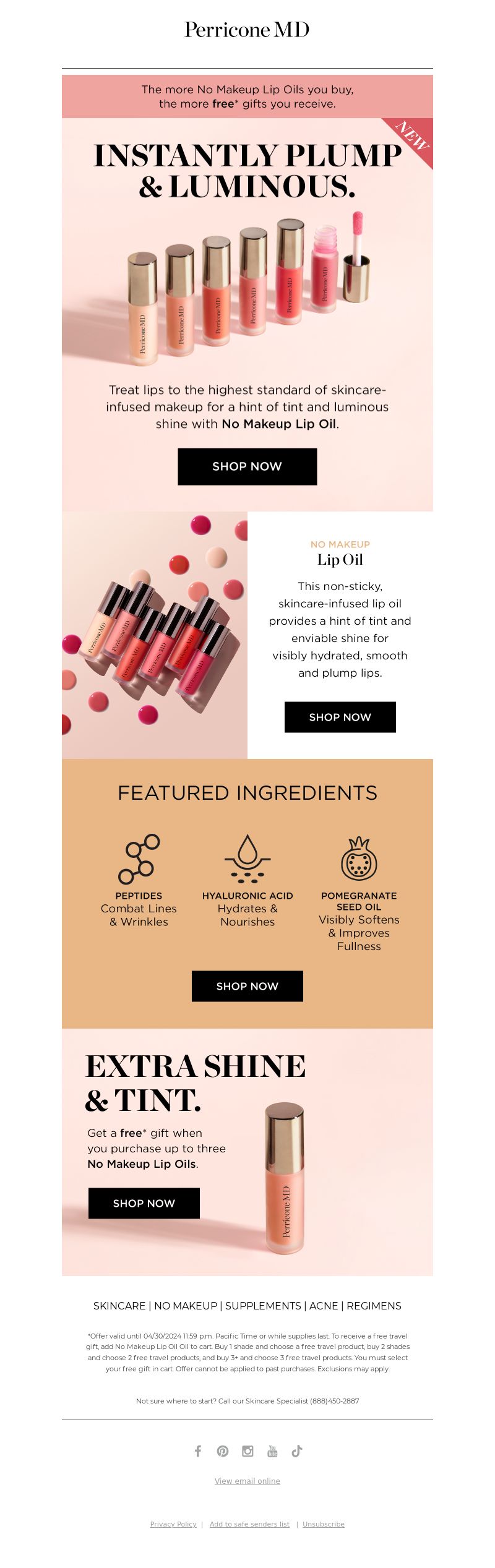Viewport: 495px width, 1568px height.
Task: Click the Perricone MD logo
Action: pos(247,30)
